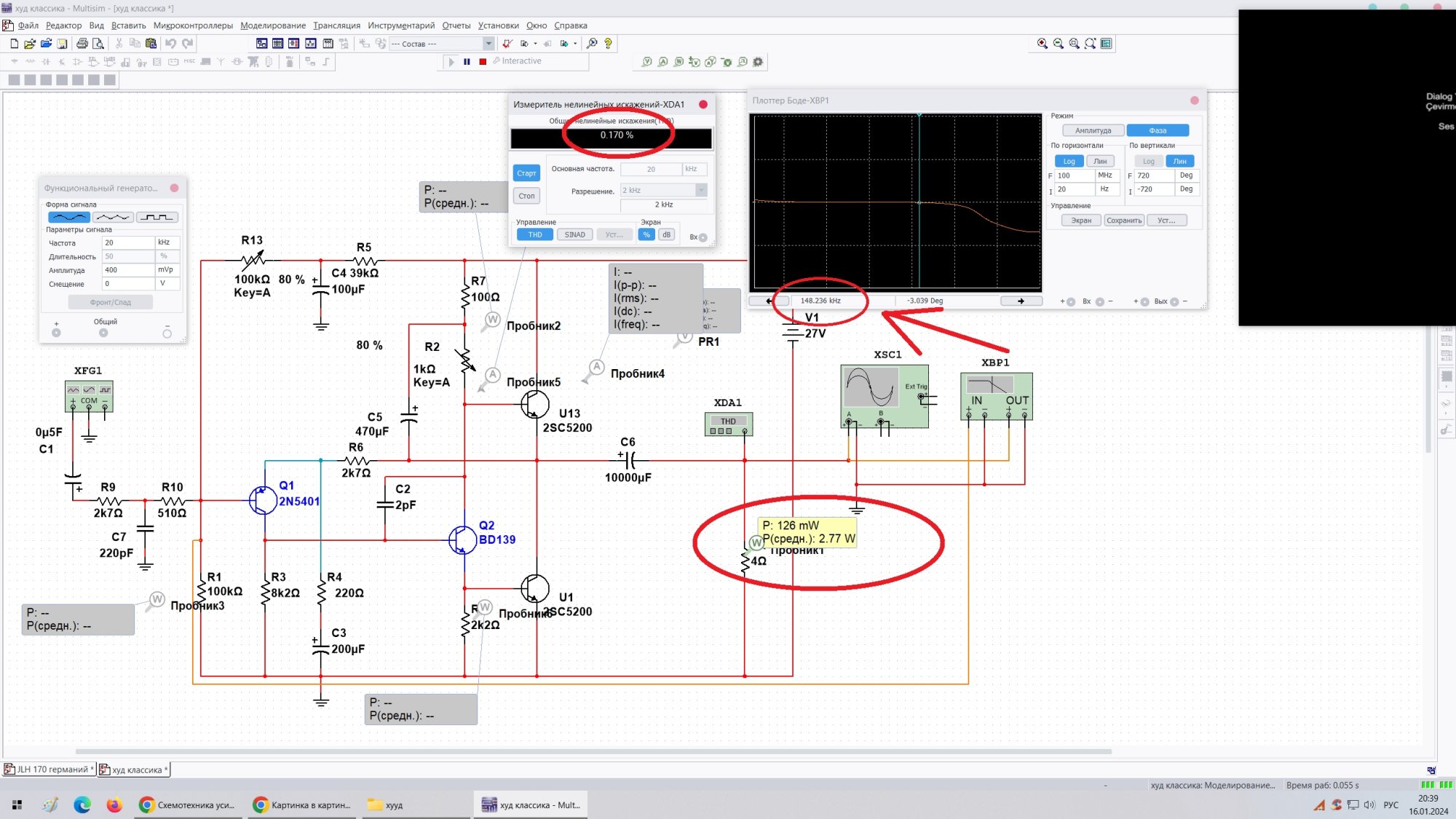Switch distortion analyzer to SINAD mode
Screen dimensions: 1456x819
pos(574,234)
